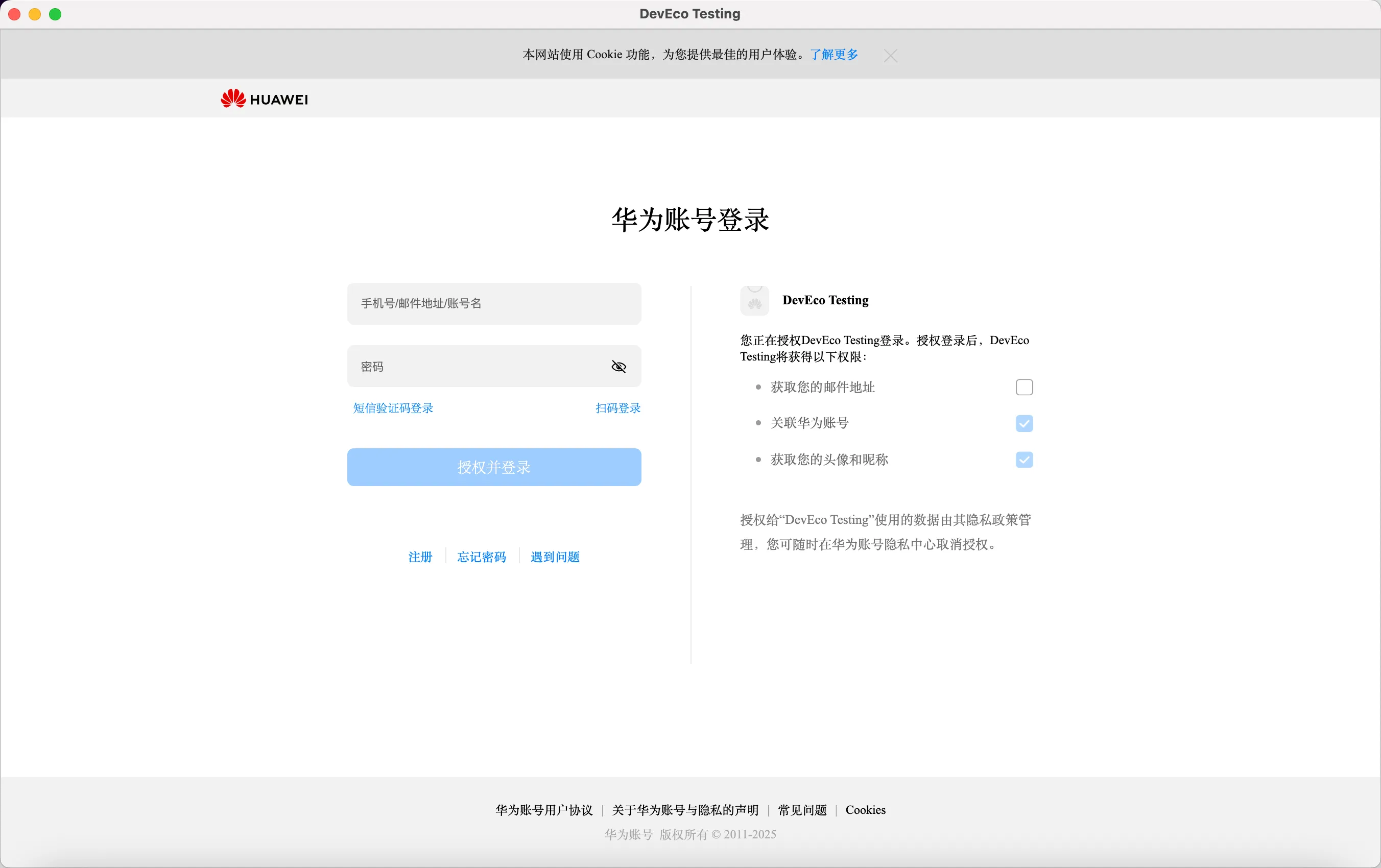
Task: Toggle password visibility eye icon
Action: point(618,367)
